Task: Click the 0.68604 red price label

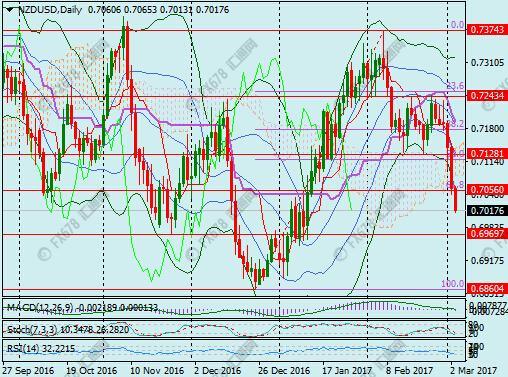Action: tap(487, 288)
